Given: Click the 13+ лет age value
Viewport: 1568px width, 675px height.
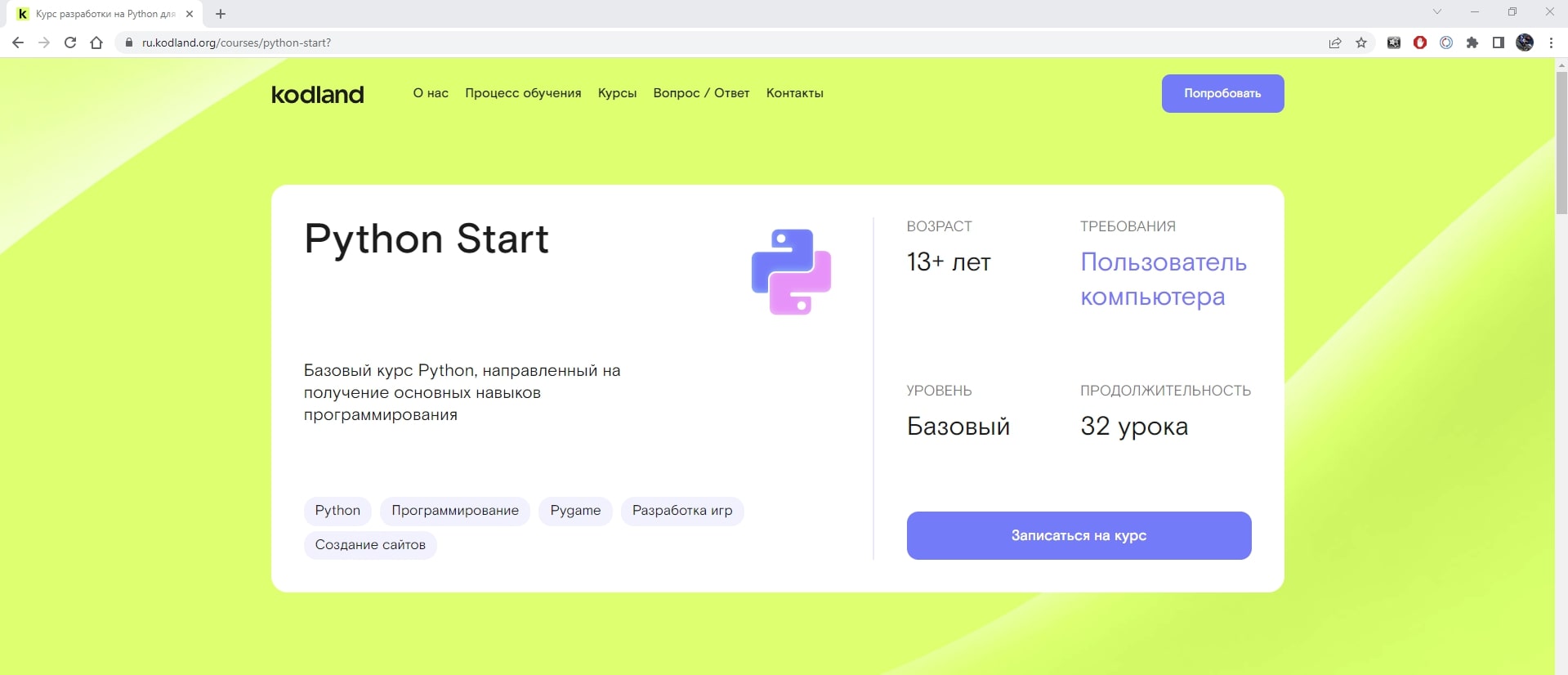Looking at the screenshot, I should coord(949,262).
